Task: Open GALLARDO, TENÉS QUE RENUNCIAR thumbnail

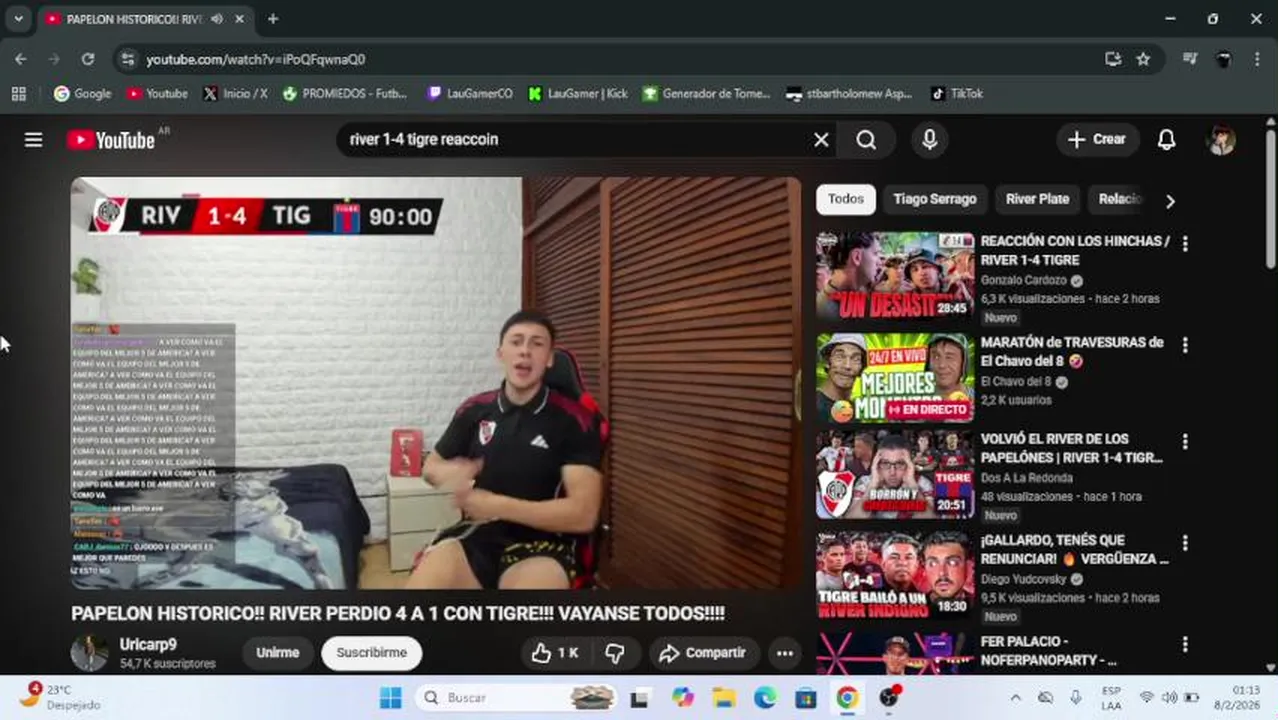Action: (895, 576)
